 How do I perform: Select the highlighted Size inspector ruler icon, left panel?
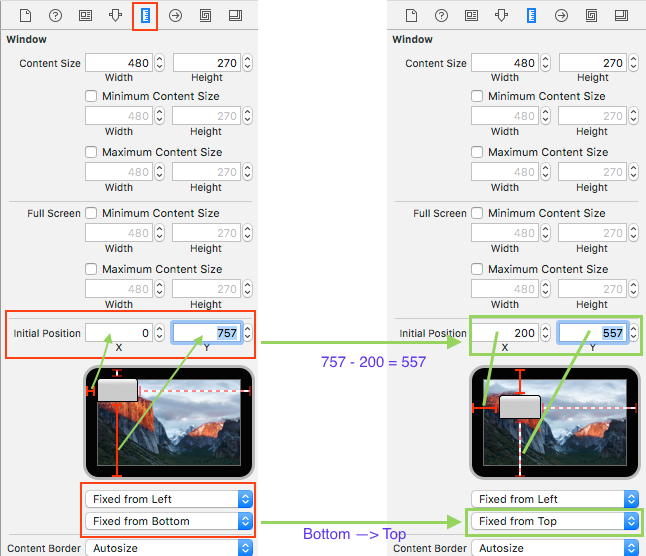pyautogui.click(x=145, y=15)
